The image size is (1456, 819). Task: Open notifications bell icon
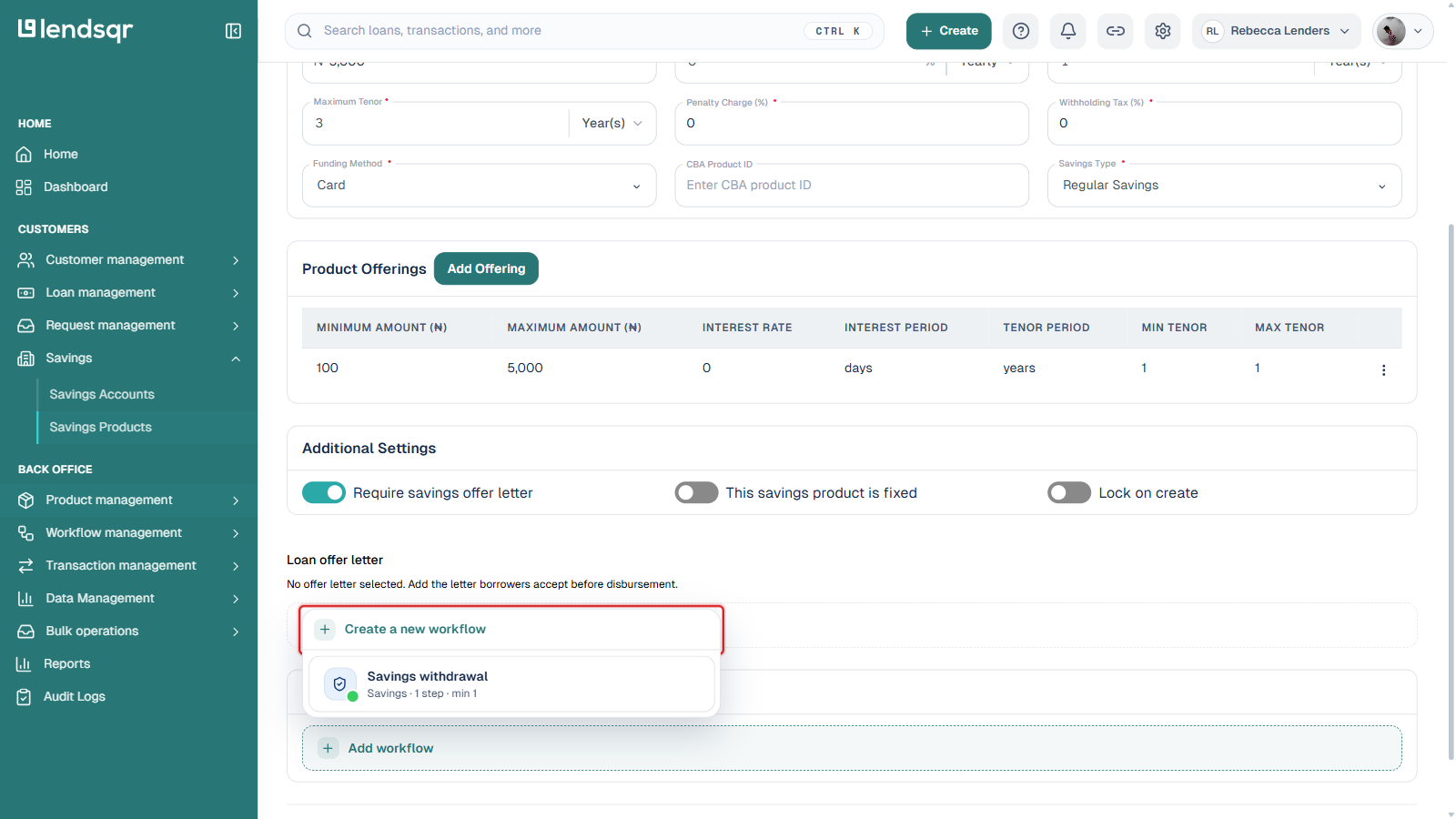point(1068,31)
